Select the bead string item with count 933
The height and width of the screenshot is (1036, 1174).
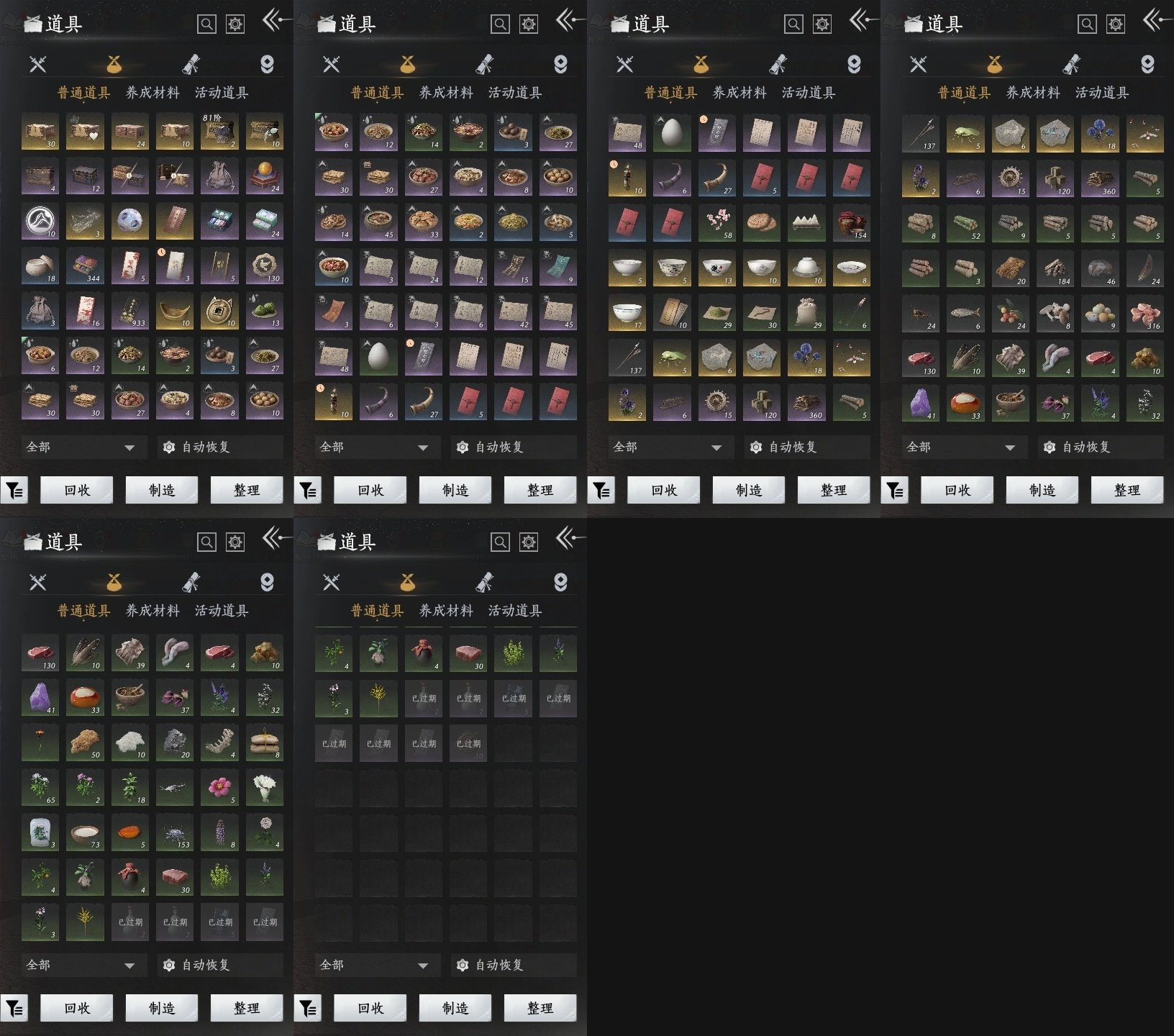click(129, 311)
